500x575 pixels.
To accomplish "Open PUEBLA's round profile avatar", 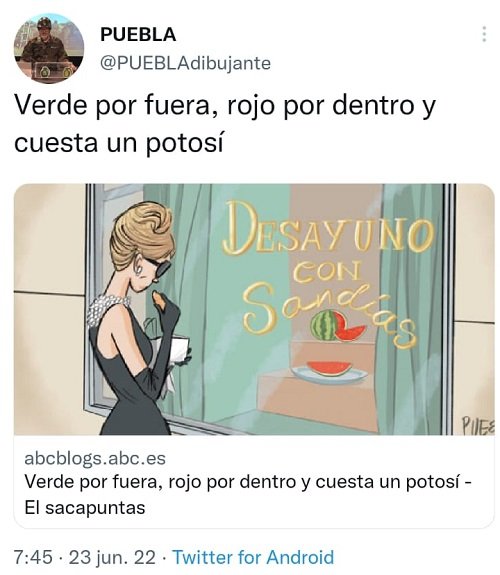I will 49,49.
